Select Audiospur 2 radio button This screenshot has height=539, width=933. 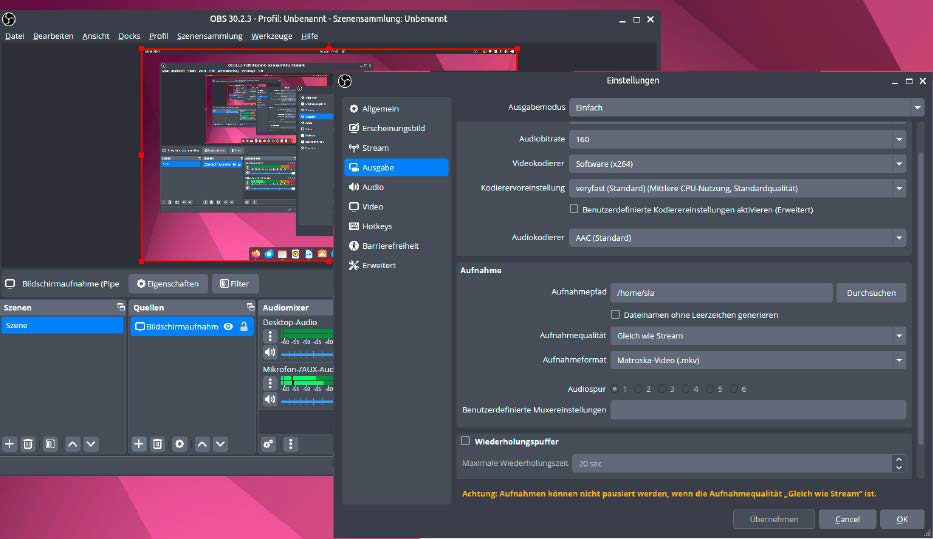(638, 389)
